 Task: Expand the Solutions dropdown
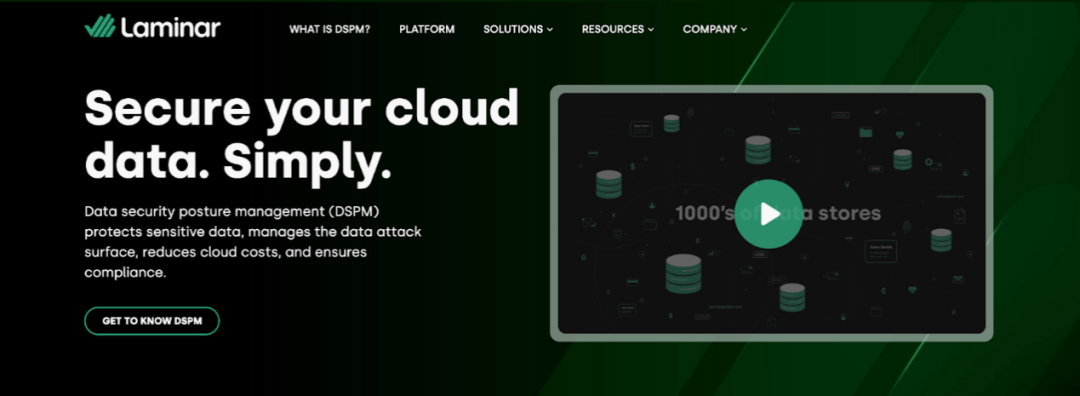click(x=518, y=29)
